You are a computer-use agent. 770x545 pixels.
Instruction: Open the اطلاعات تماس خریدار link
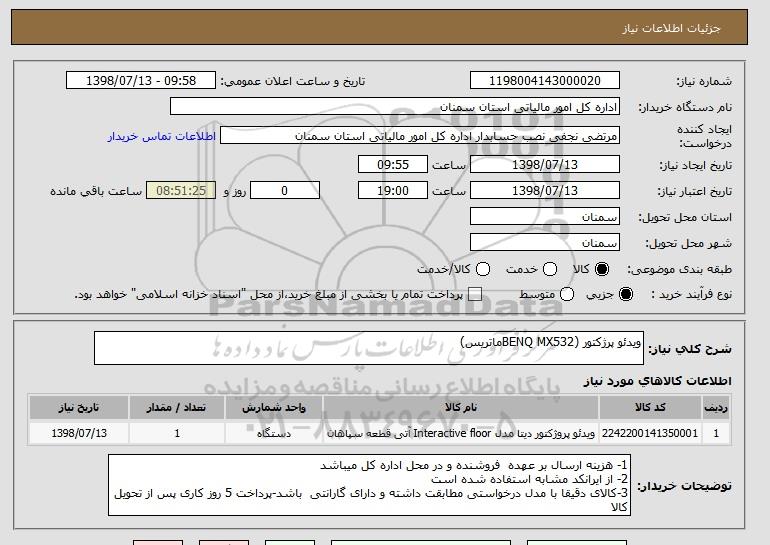pyautogui.click(x=162, y=136)
